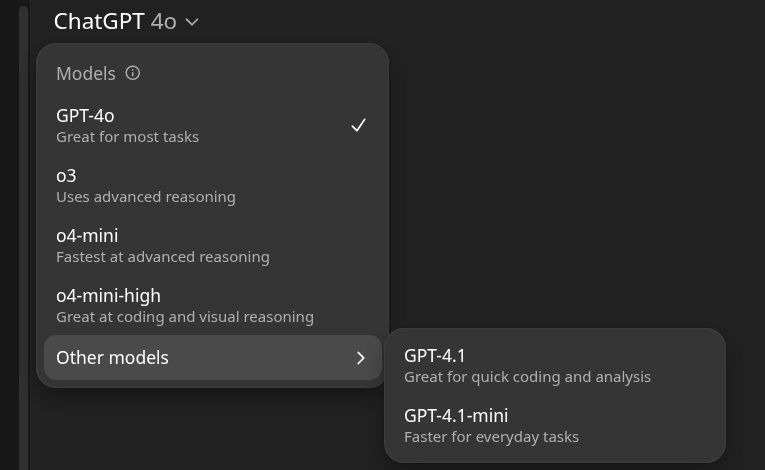Click "Great for quick coding and analysis"
The width and height of the screenshot is (765, 470).
[527, 377]
